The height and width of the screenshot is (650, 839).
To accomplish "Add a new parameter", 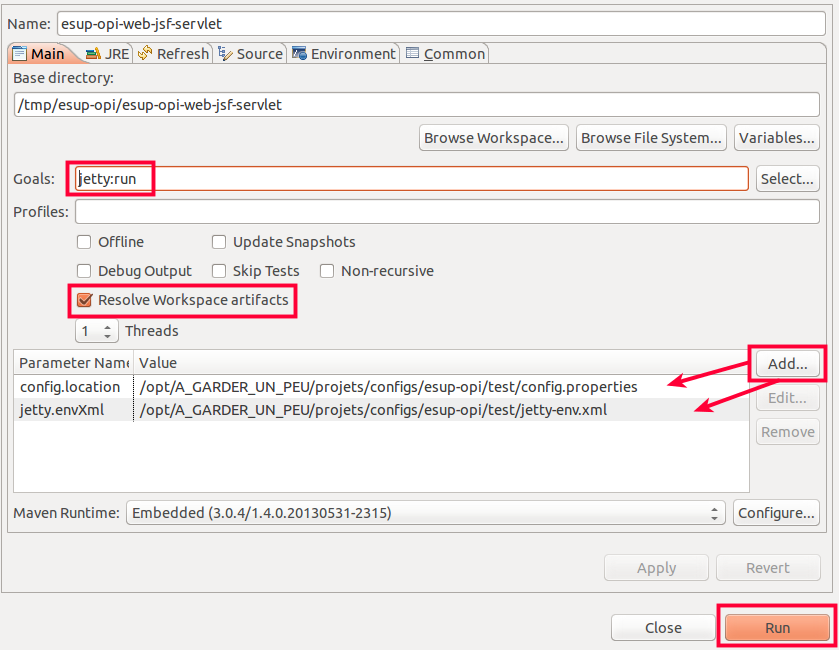I will [787, 364].
